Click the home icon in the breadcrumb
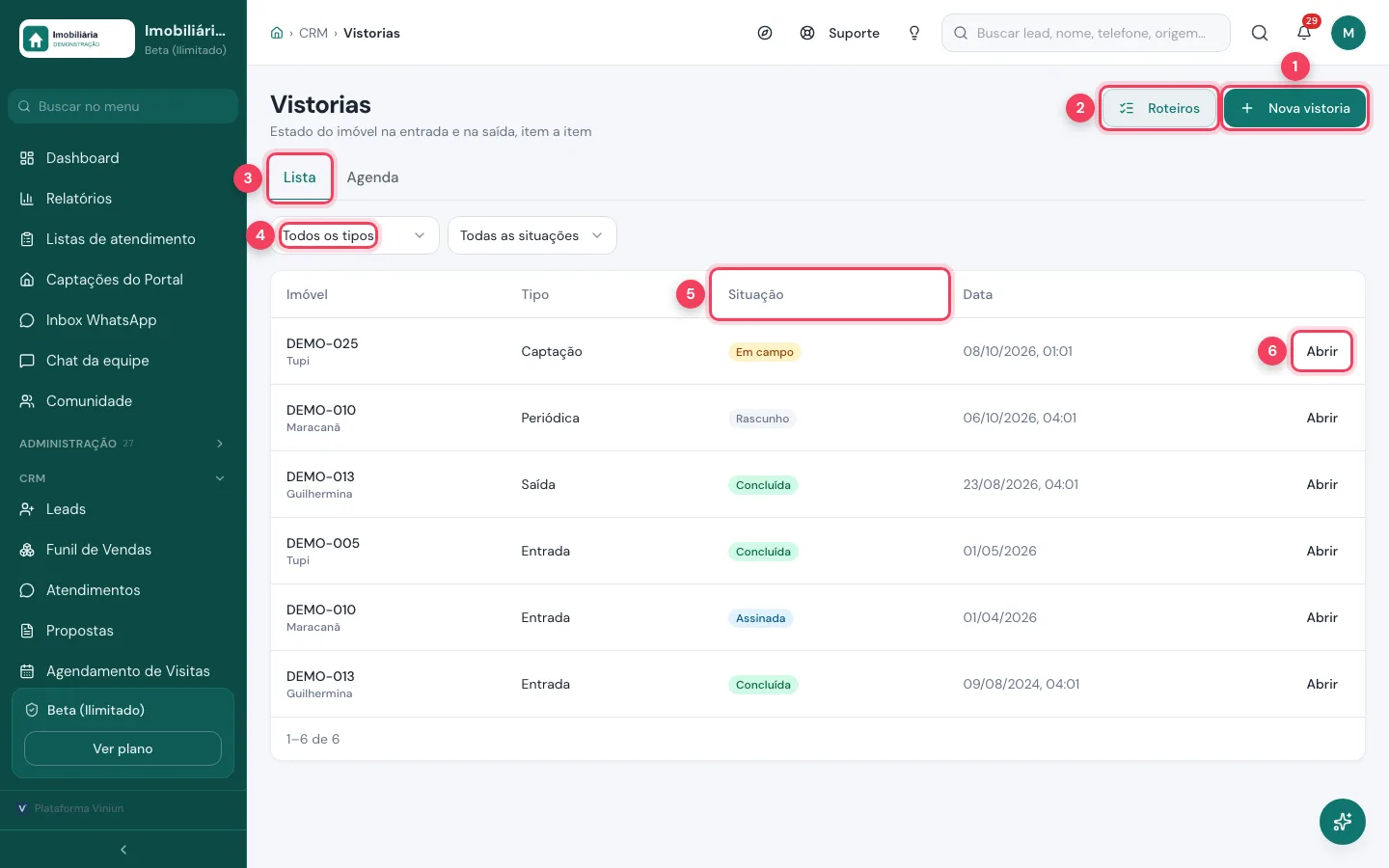This screenshot has height=868, width=1389. coord(277,33)
